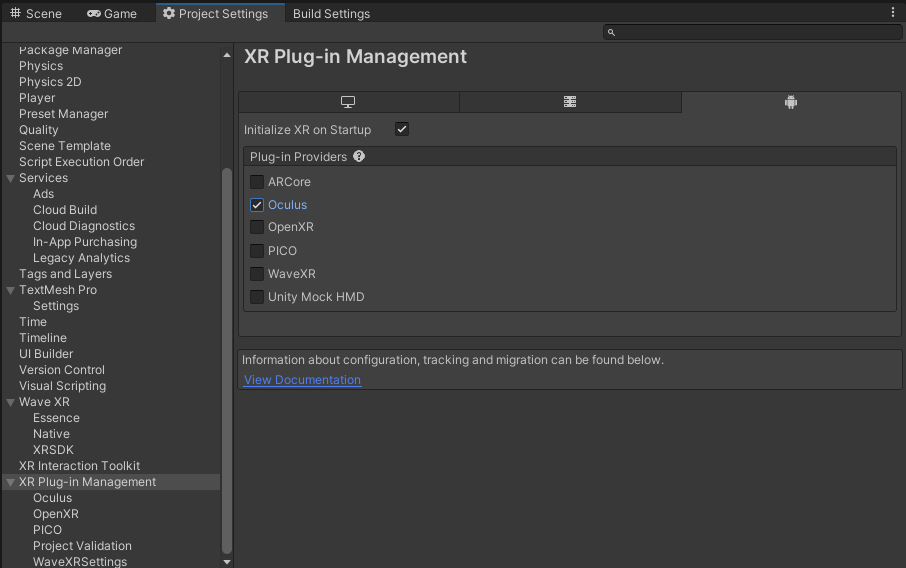Screen dimensions: 906x568
Task: Open Legacy Analytics settings
Action: click(x=81, y=258)
